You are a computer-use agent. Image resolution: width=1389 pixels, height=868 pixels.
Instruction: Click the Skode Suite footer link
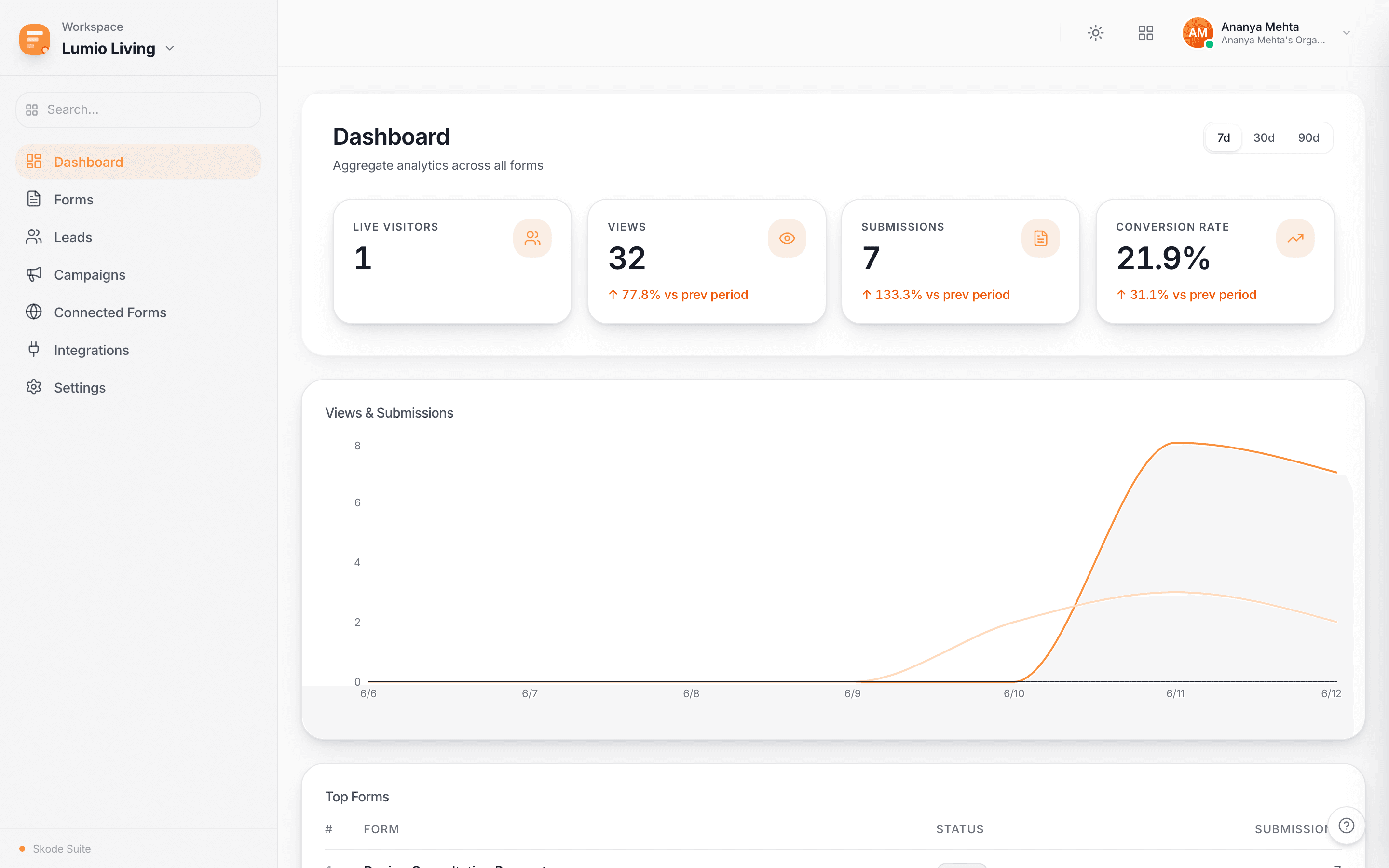(61, 849)
